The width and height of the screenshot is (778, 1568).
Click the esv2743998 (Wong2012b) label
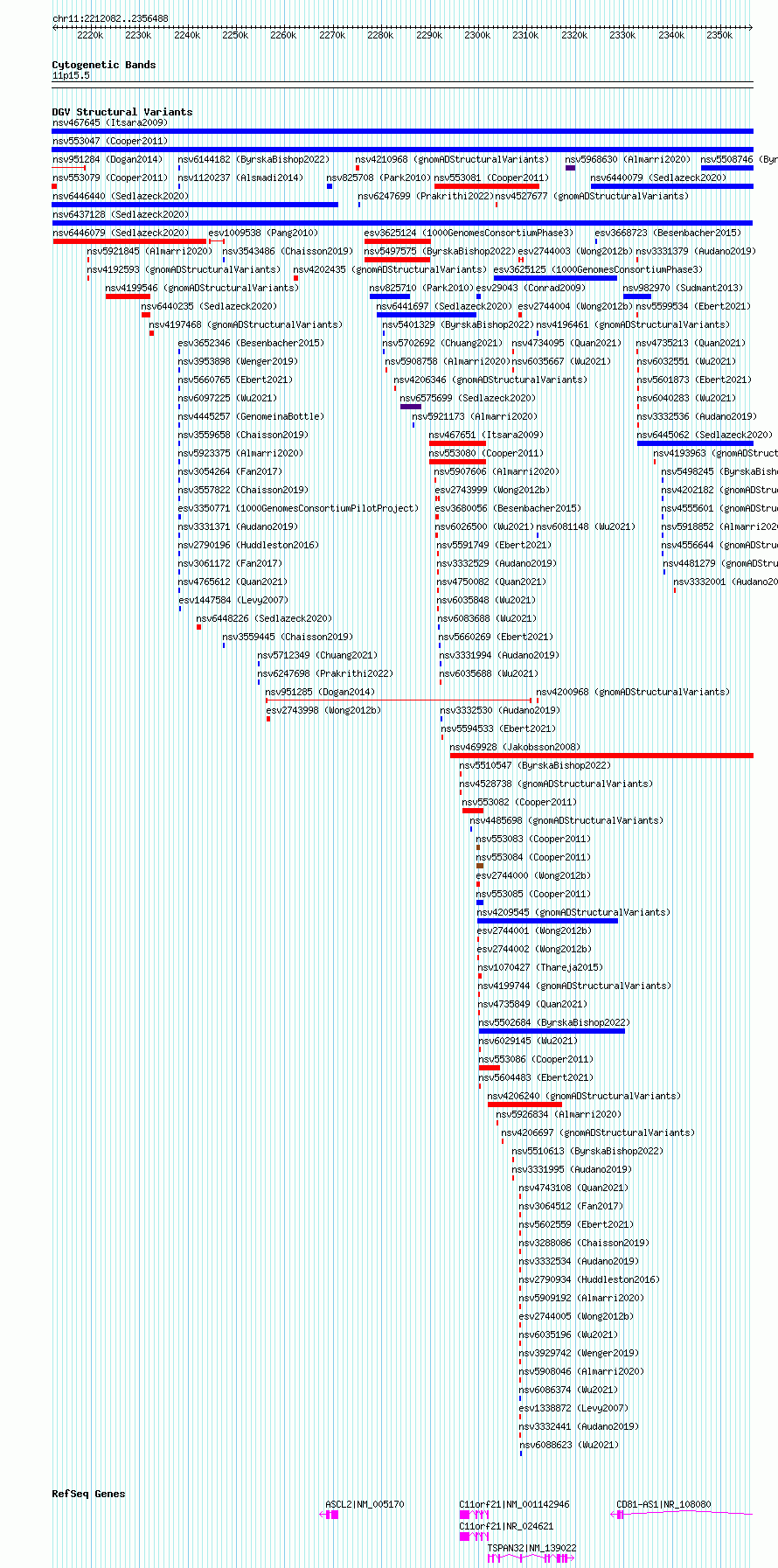point(323,710)
